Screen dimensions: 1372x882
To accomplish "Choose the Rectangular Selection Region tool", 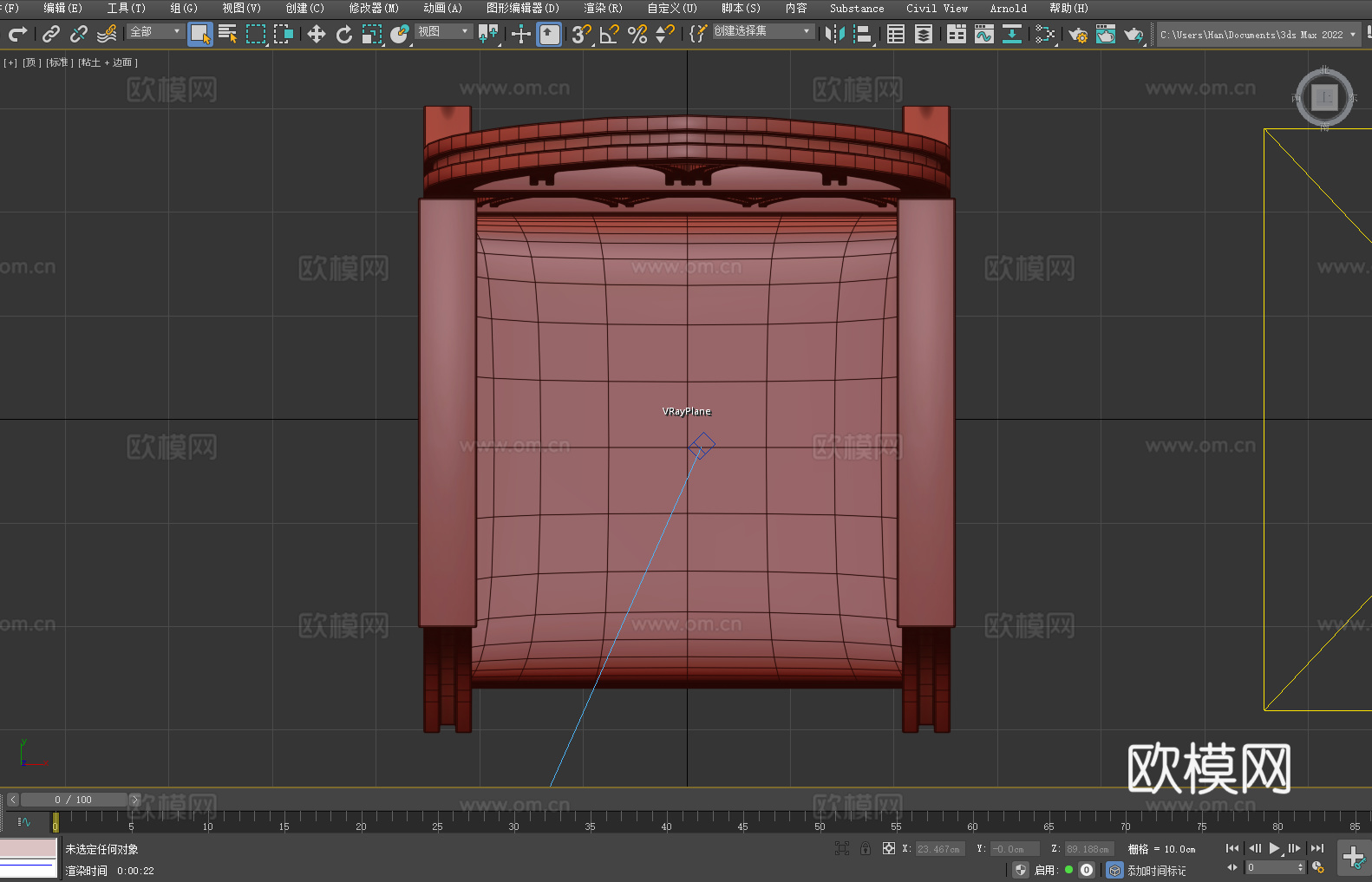I will 256,34.
